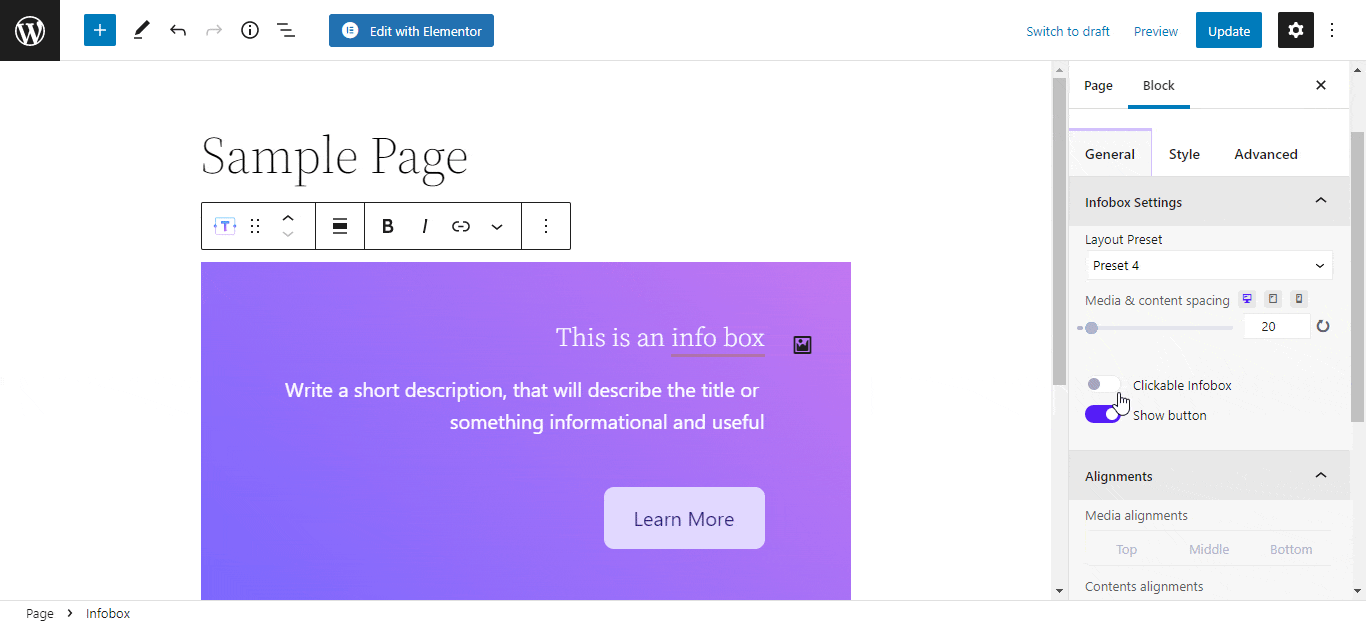Image resolution: width=1366 pixels, height=625 pixels.
Task: Click the spacing reset icon
Action: click(x=1323, y=326)
